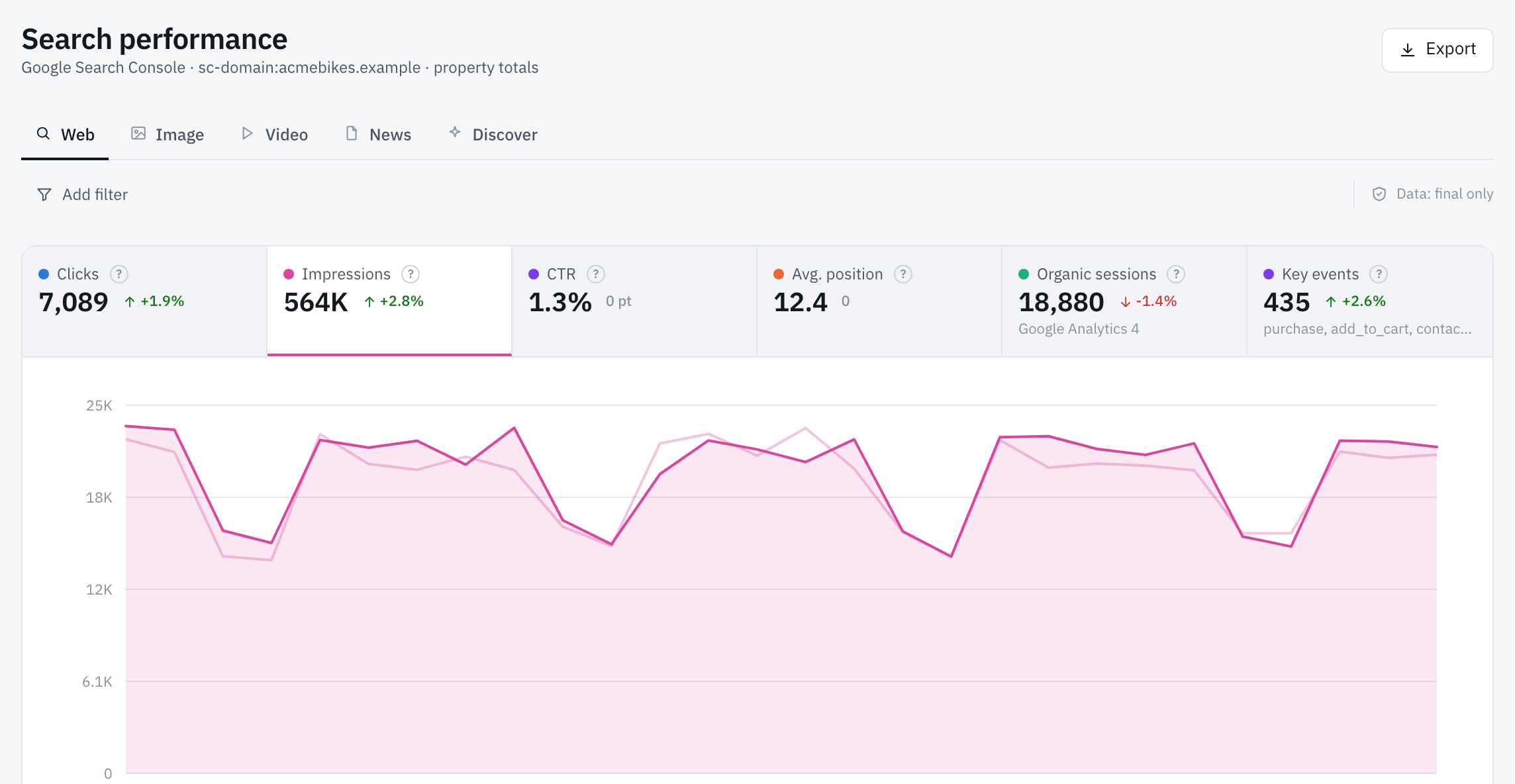The width and height of the screenshot is (1515, 784).
Task: Toggle the Organic sessions card
Action: (x=1124, y=301)
